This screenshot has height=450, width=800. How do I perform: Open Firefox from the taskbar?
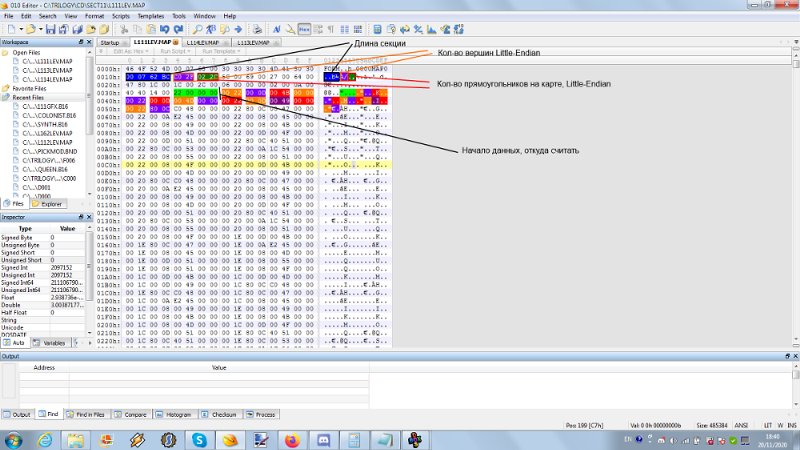coord(292,440)
